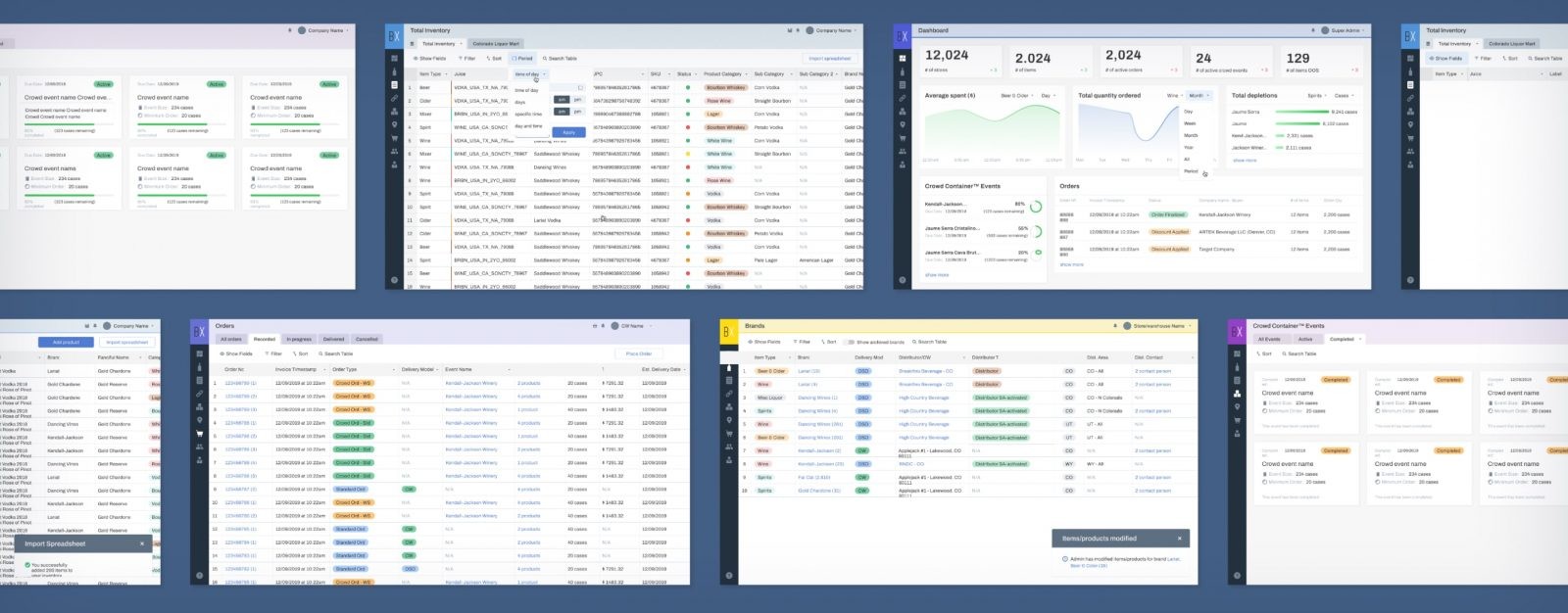The height and width of the screenshot is (613, 1568).
Task: Select bottle icon in Dashboard window sidebar
Action: (903, 72)
